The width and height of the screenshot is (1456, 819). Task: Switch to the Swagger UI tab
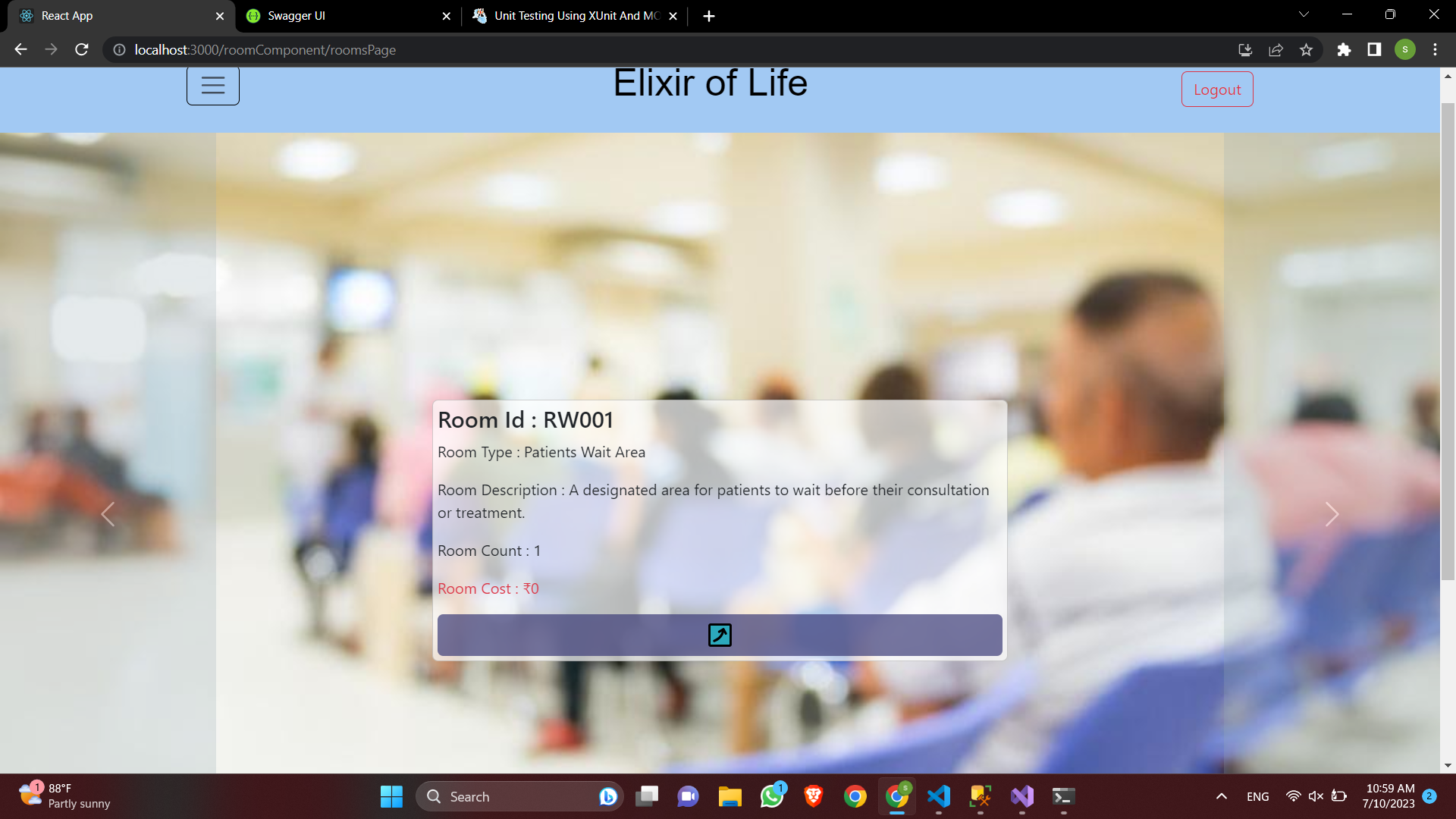click(x=341, y=15)
